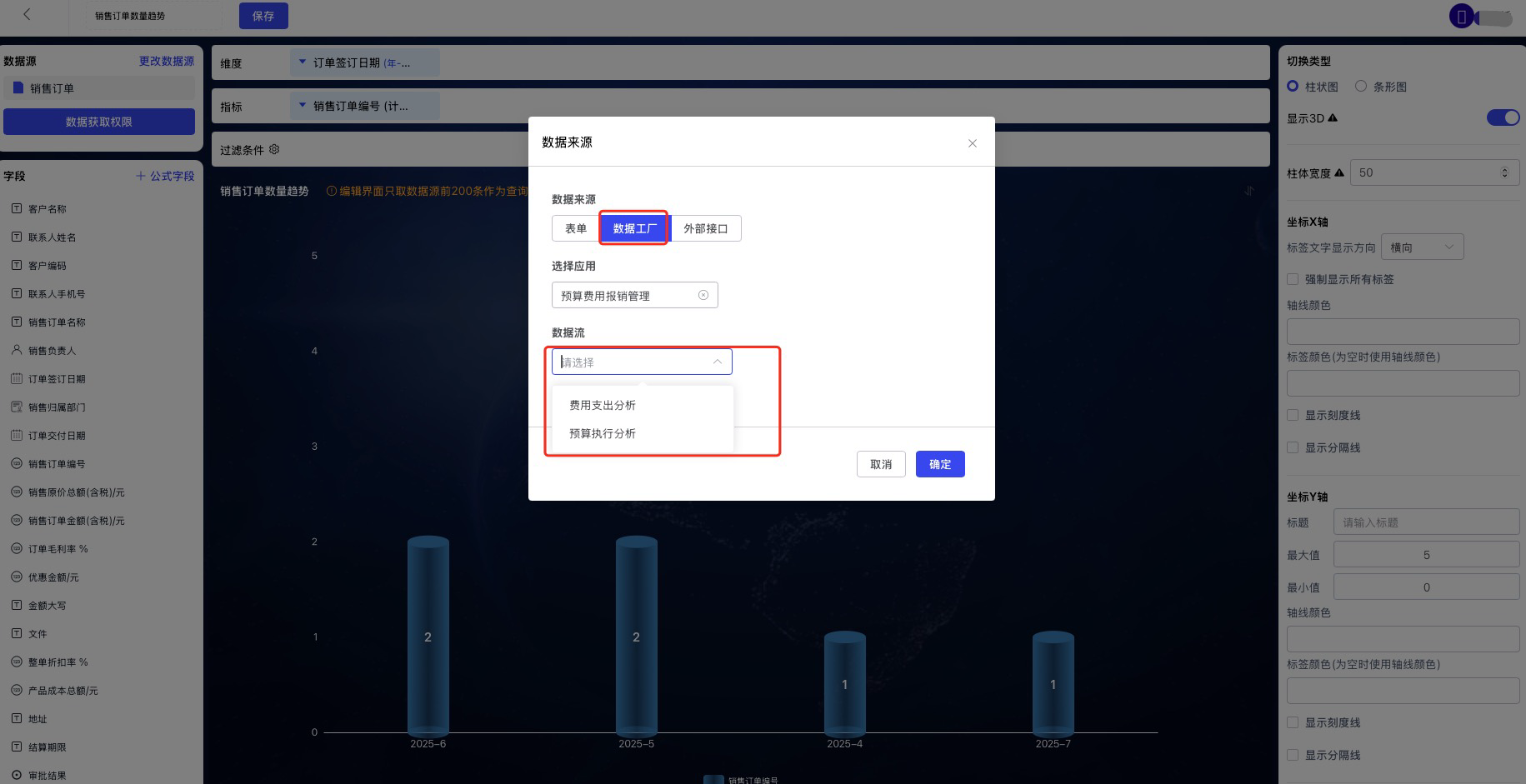
Task: Click the user avatar icon
Action: pyautogui.click(x=1461, y=16)
